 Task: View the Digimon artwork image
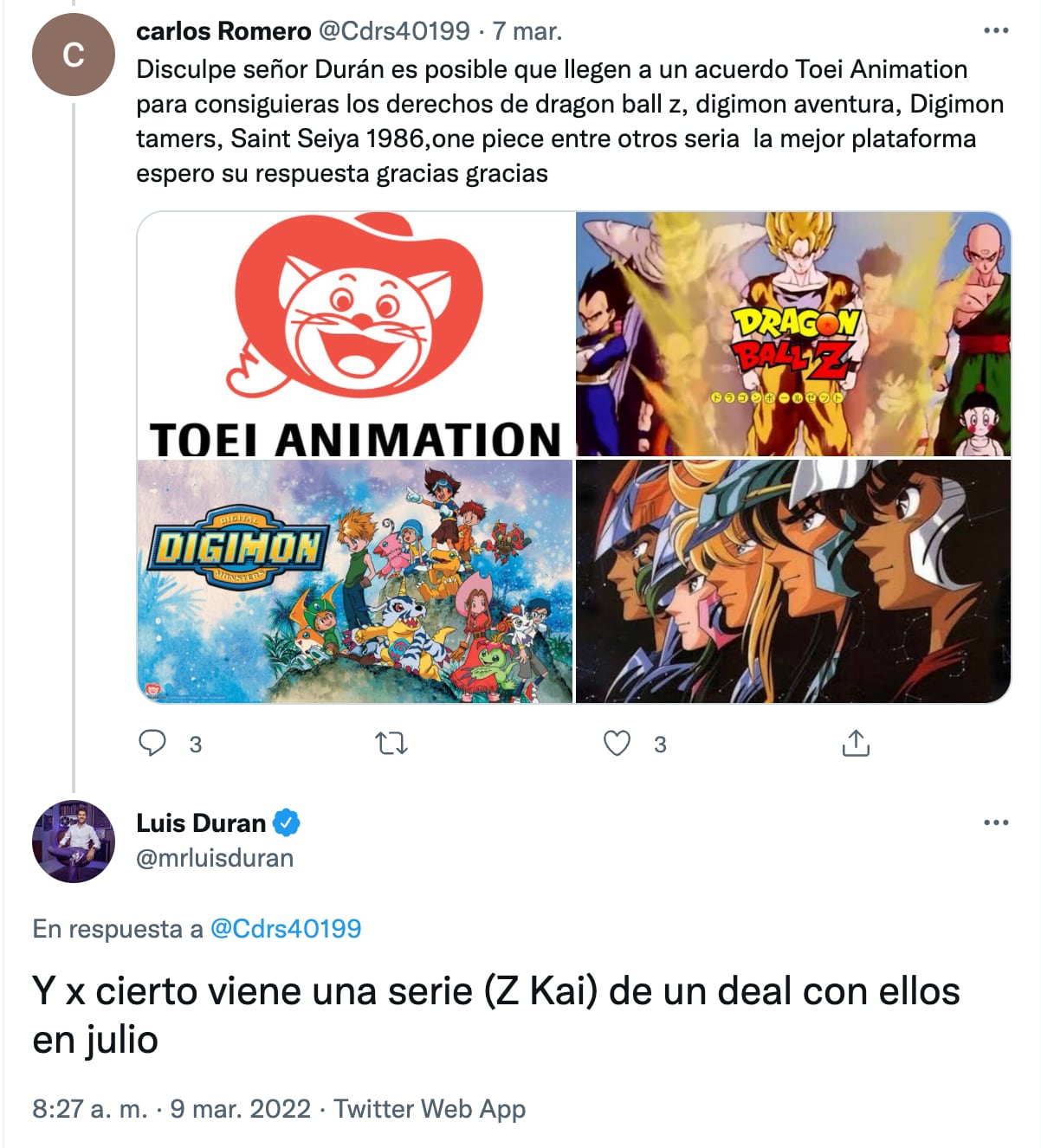356,581
